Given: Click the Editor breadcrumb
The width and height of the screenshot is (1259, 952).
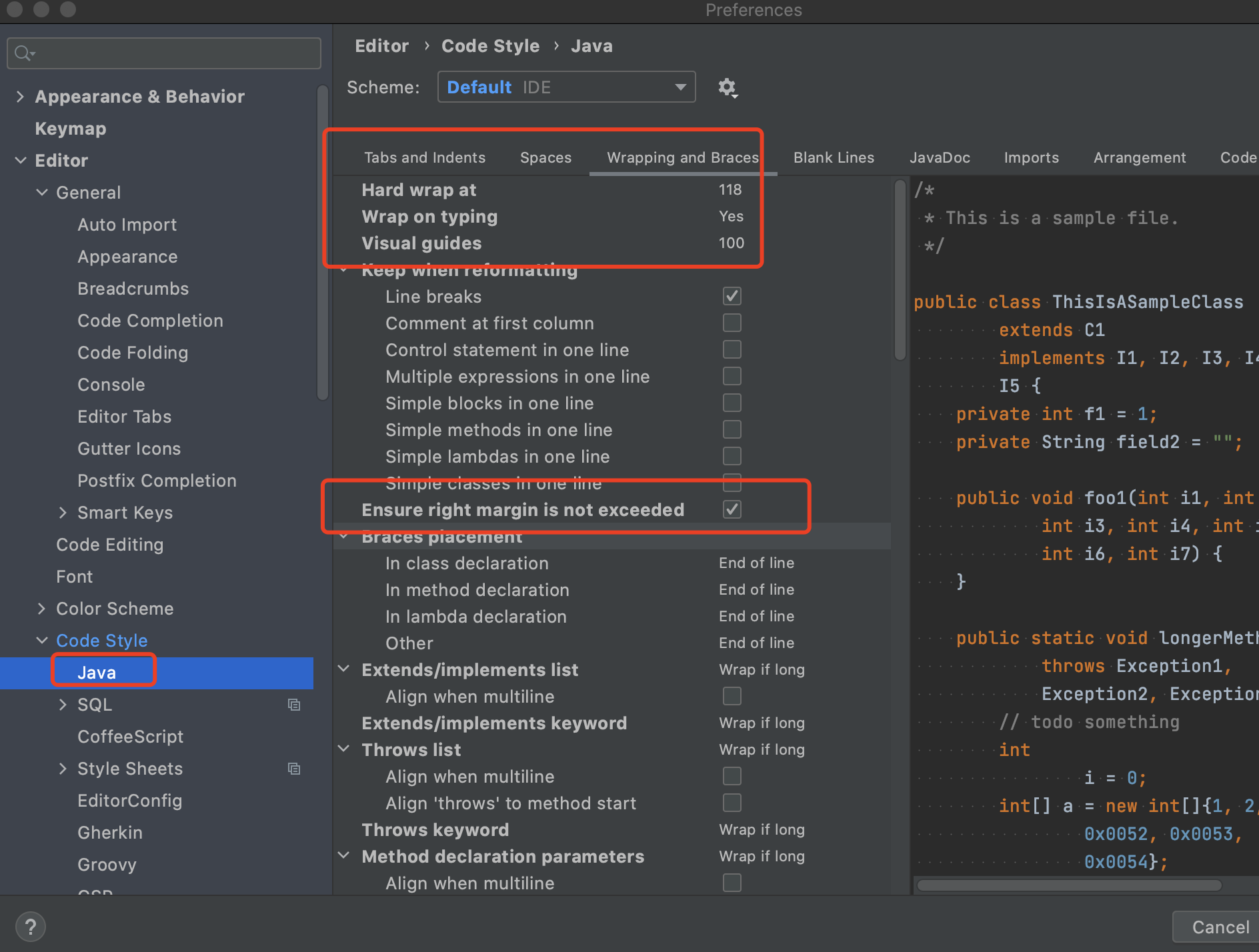Looking at the screenshot, I should (381, 46).
